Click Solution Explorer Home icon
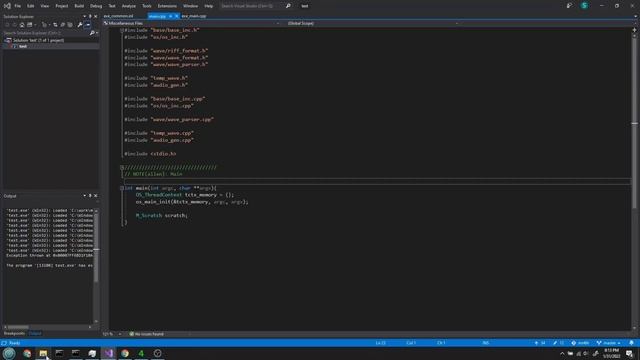Image resolution: width=640 pixels, height=360 pixels. point(22,25)
